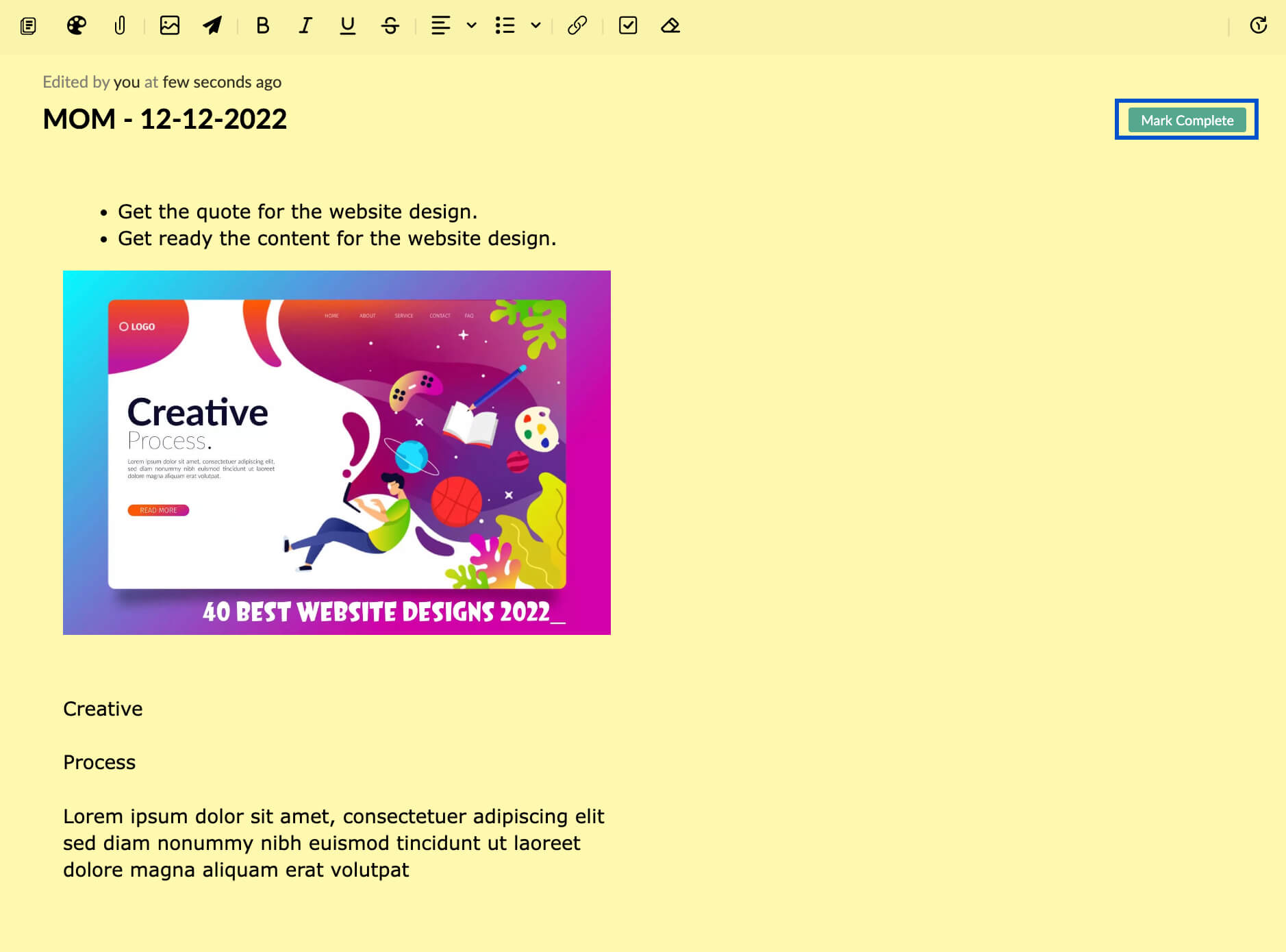Viewport: 1286px width, 952px height.
Task: Apply strikethrough formatting
Action: pos(390,26)
